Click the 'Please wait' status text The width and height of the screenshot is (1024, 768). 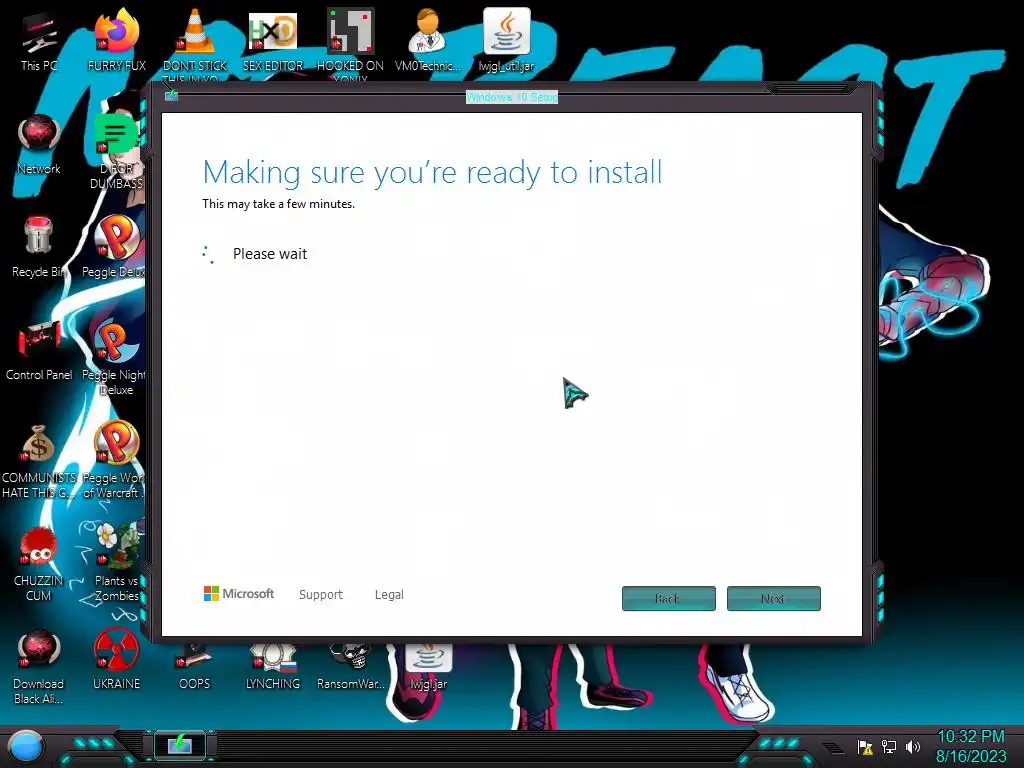pyautogui.click(x=270, y=254)
